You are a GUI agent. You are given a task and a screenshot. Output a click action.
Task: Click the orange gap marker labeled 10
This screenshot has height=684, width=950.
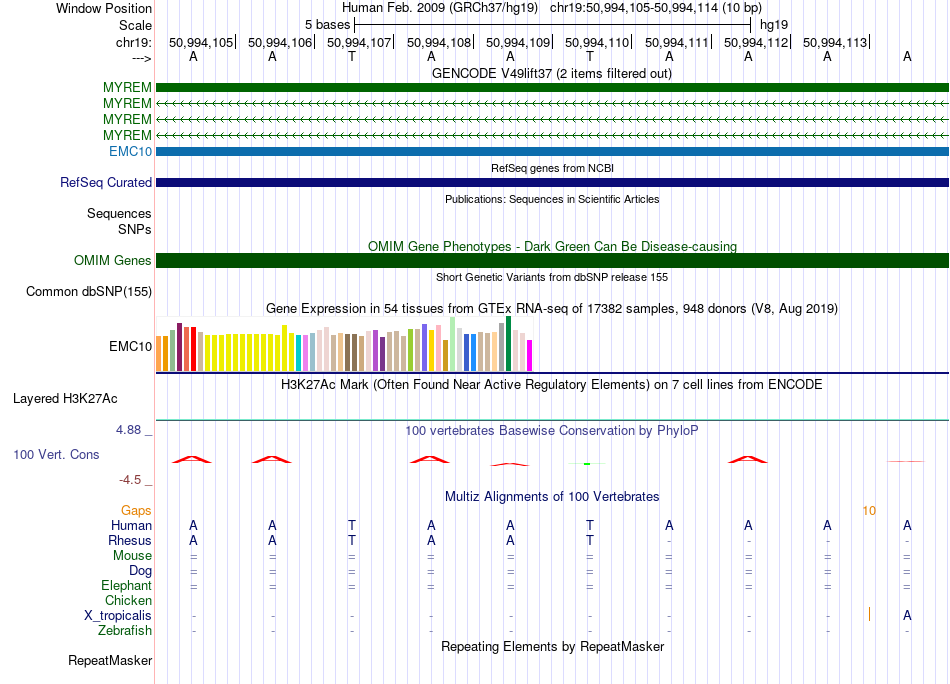coord(869,511)
